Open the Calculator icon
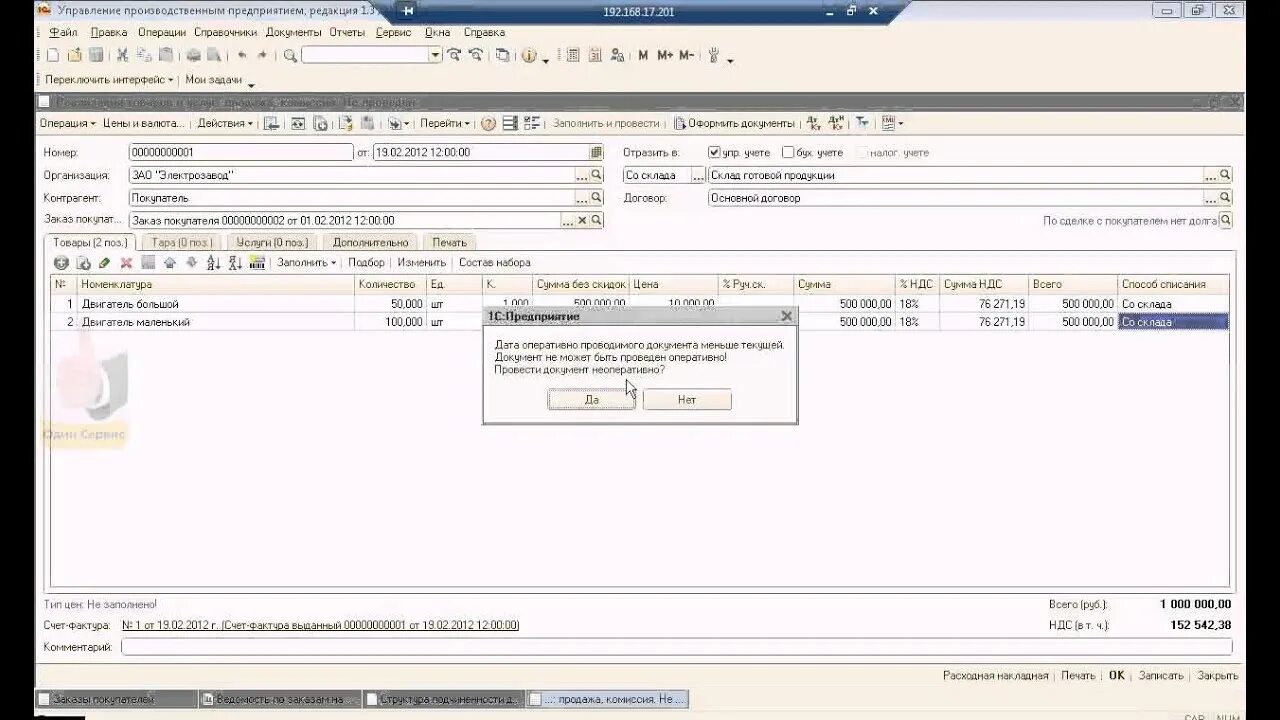 pyautogui.click(x=573, y=56)
